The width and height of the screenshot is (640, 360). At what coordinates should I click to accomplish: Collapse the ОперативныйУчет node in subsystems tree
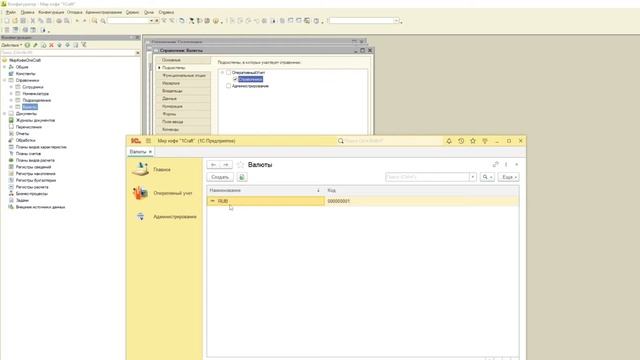point(222,73)
